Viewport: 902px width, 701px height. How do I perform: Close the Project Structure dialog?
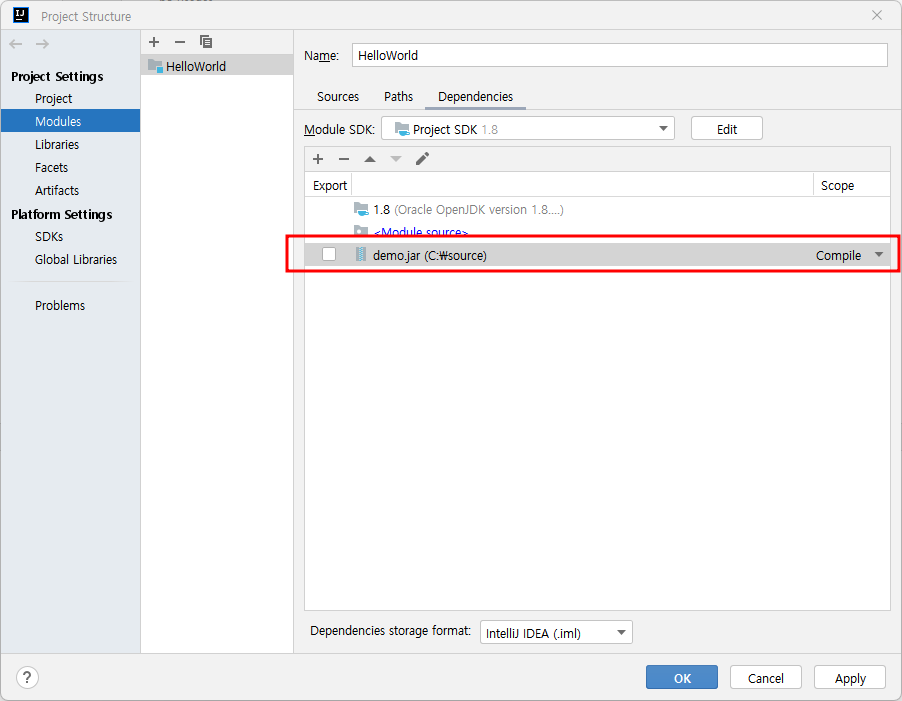877,15
